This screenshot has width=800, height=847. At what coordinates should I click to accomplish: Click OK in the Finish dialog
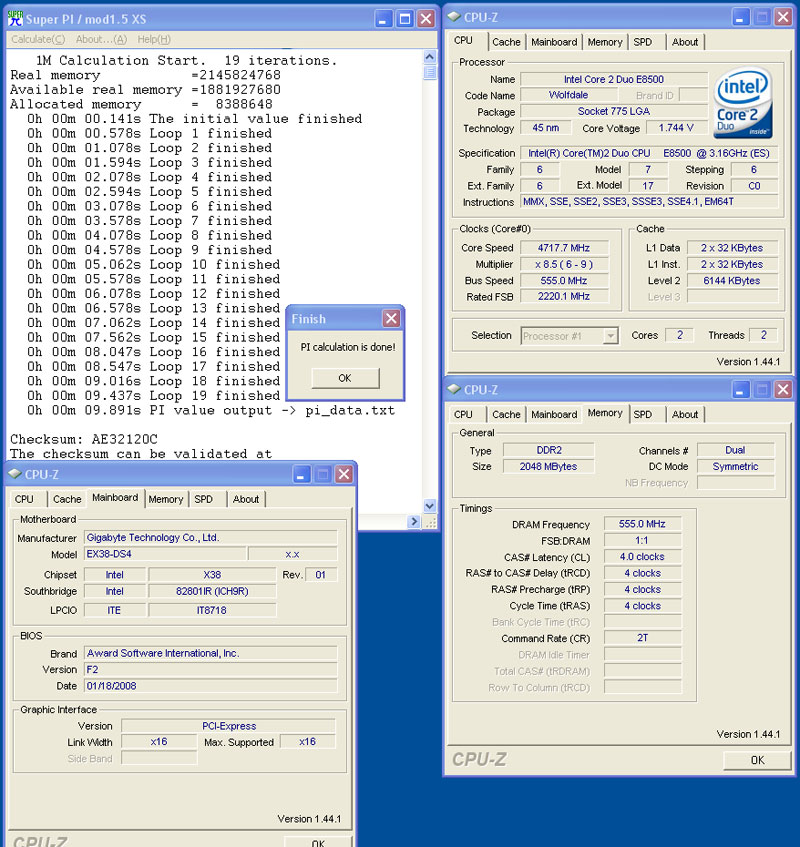[345, 378]
